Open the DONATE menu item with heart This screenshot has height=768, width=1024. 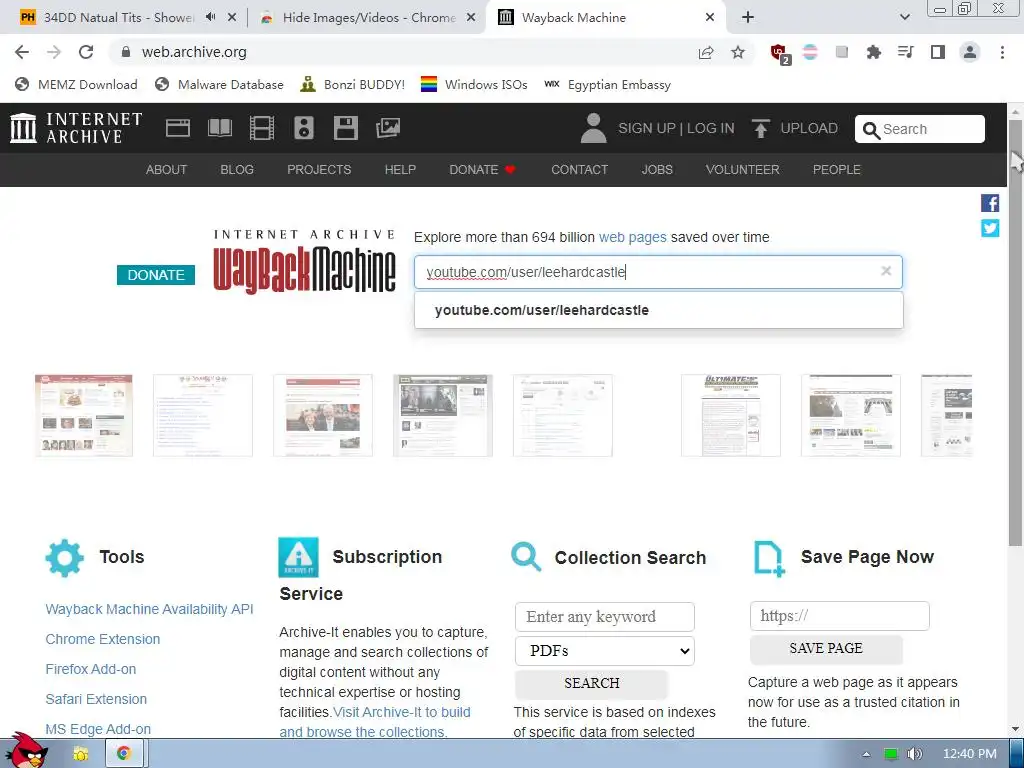coord(482,170)
